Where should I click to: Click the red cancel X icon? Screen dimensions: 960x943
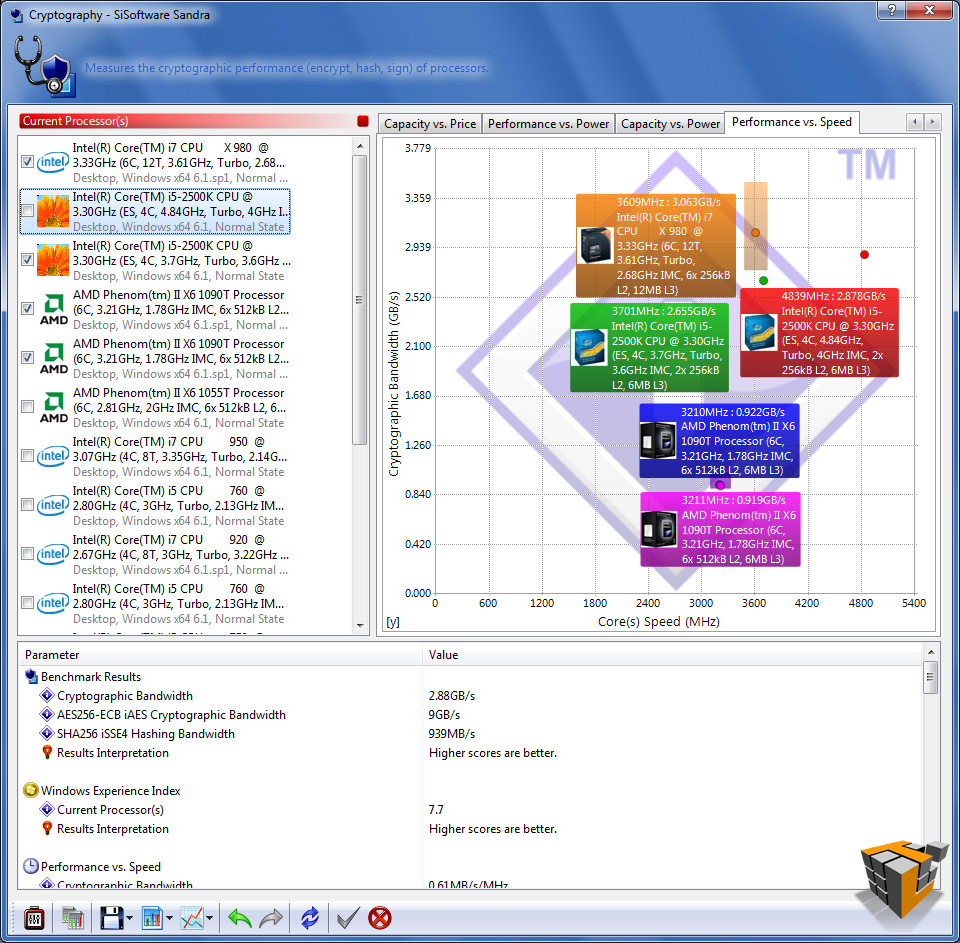[380, 918]
